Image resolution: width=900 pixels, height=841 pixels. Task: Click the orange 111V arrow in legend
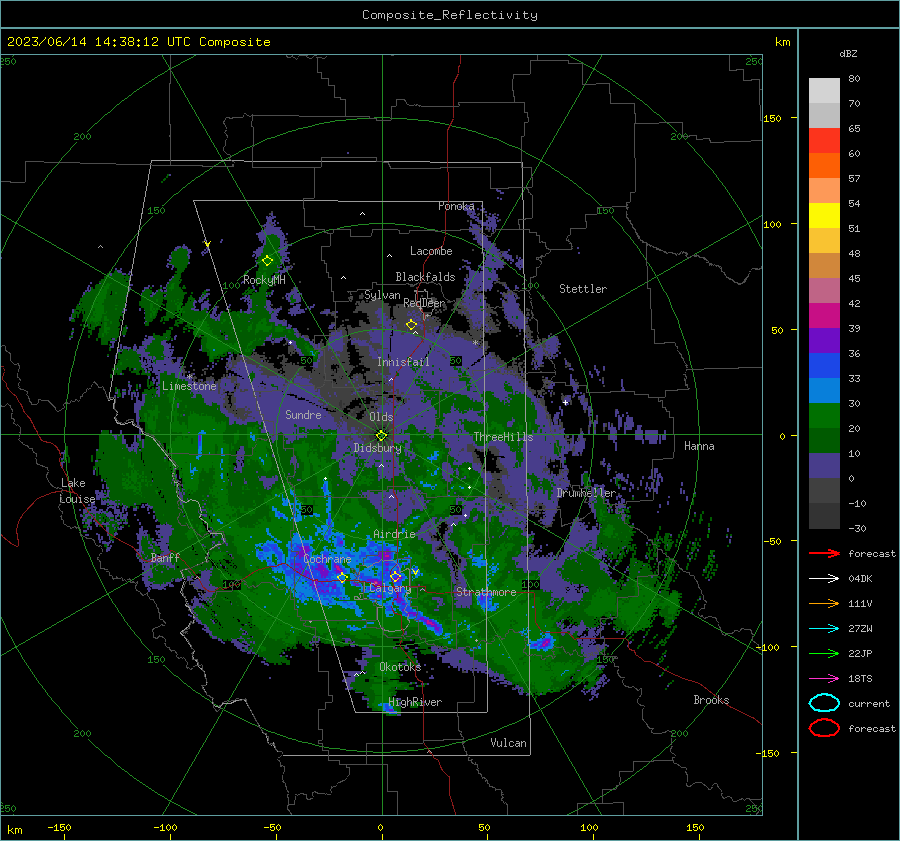click(824, 603)
